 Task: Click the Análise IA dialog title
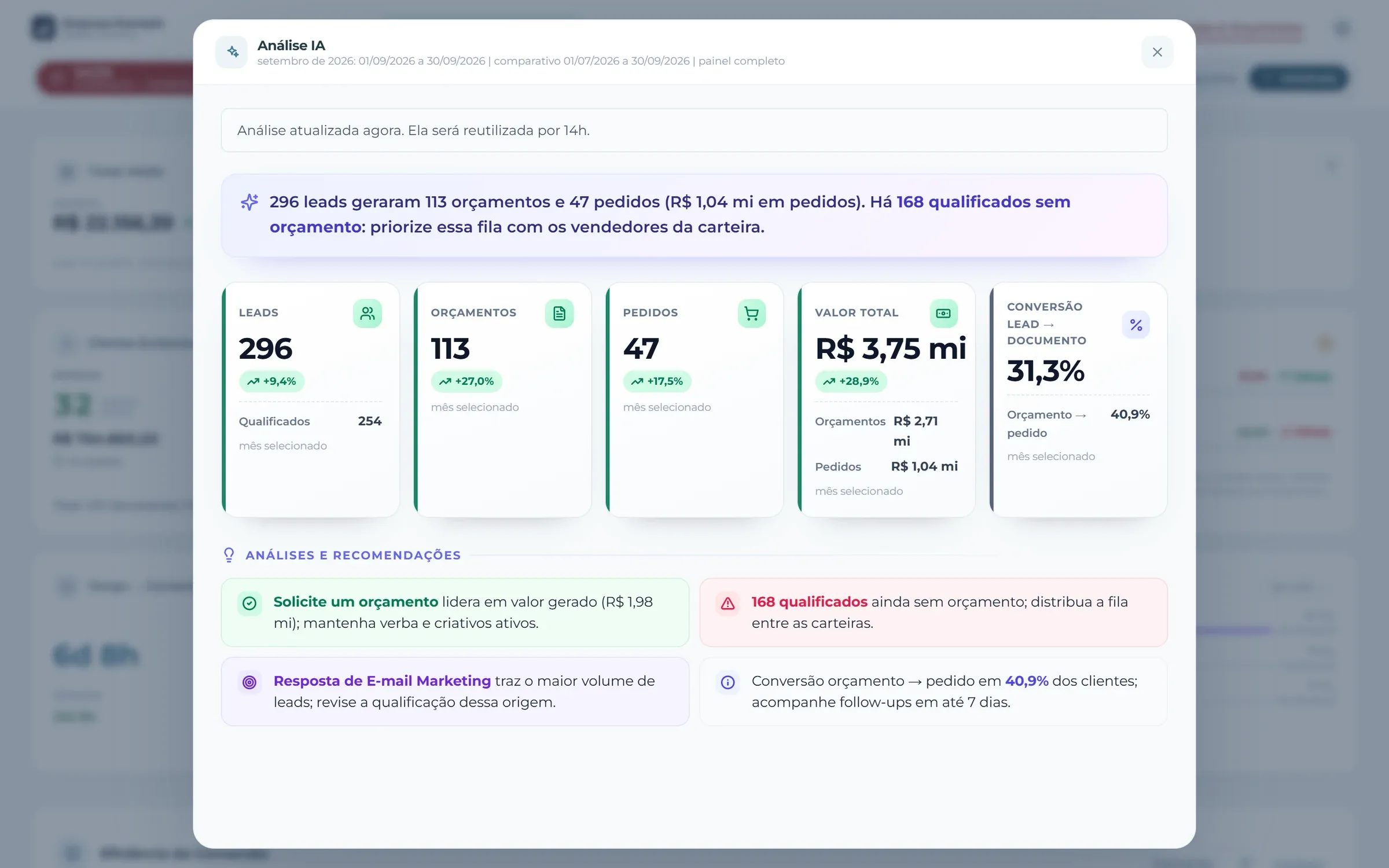pyautogui.click(x=291, y=45)
